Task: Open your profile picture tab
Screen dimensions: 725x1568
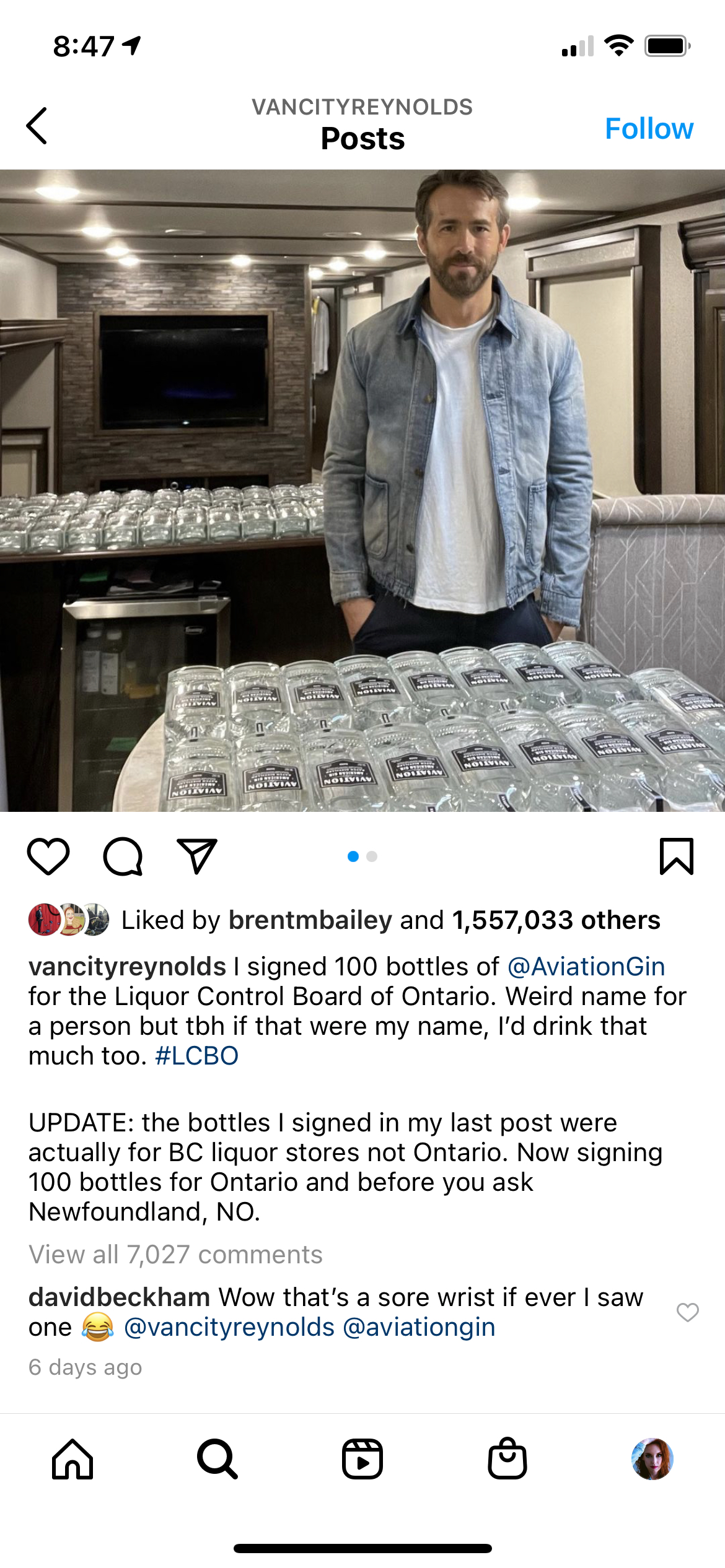Action: (x=652, y=1459)
